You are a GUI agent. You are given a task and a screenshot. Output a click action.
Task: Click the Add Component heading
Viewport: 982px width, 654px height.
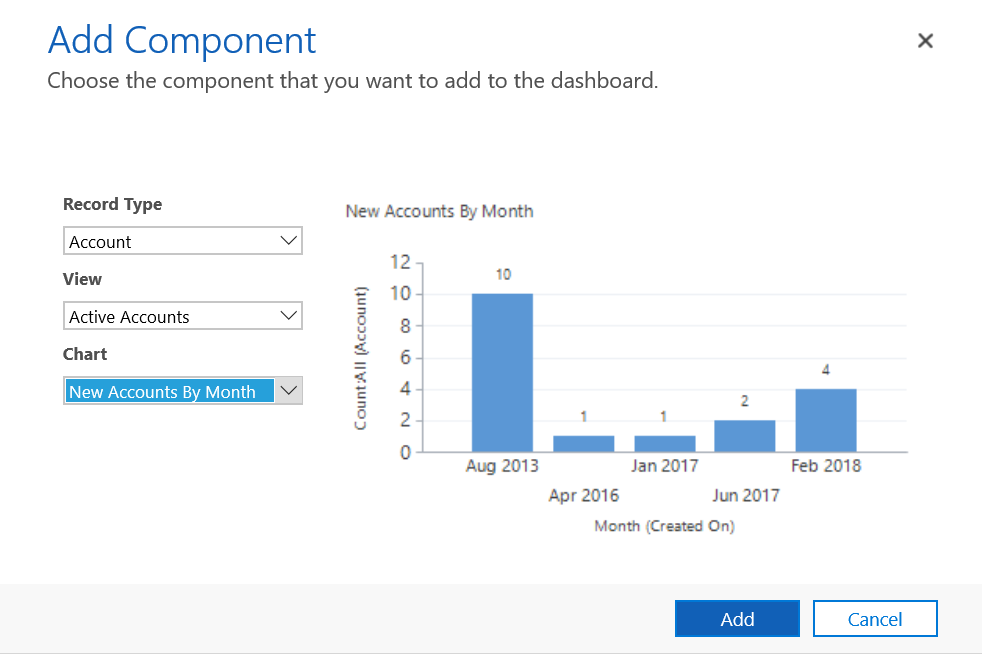tap(182, 41)
